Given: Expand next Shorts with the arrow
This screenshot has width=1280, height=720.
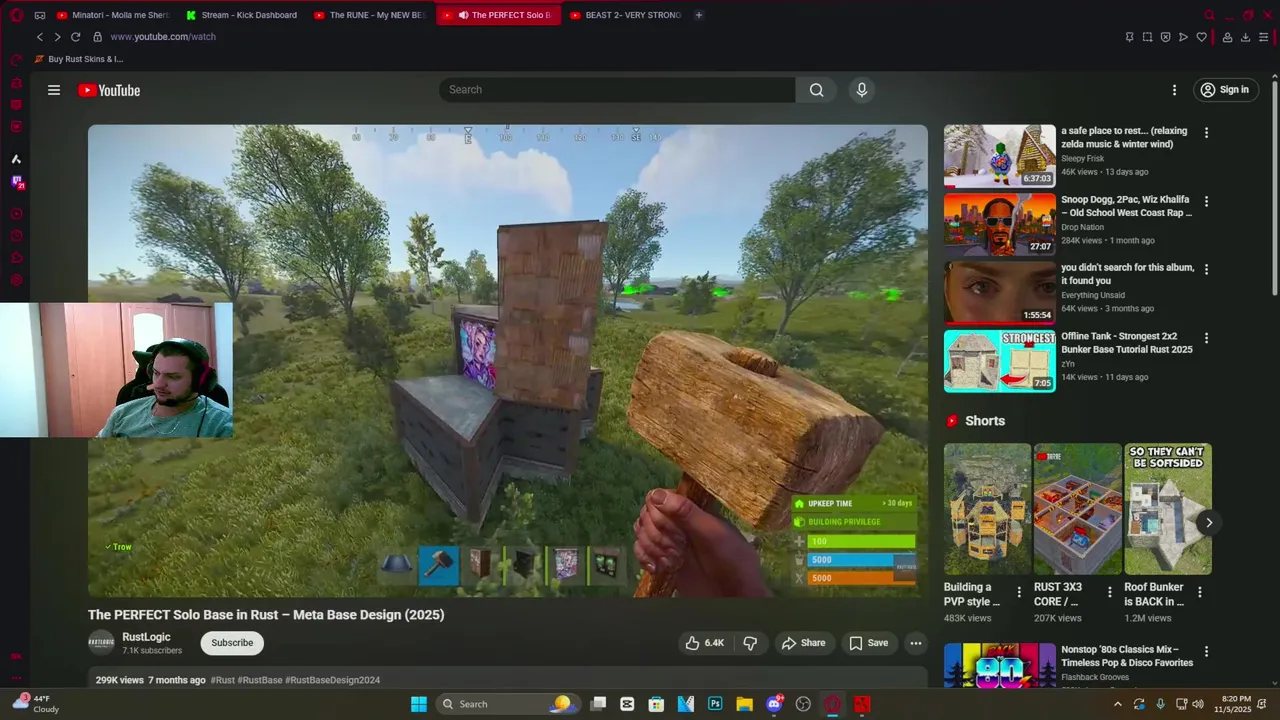Looking at the screenshot, I should tap(1208, 522).
